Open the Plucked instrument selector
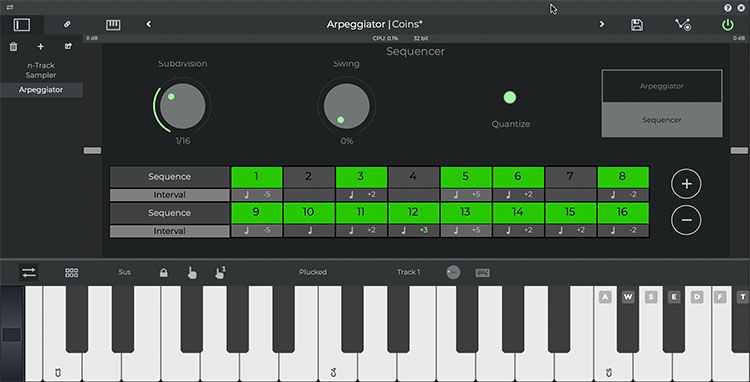 313,272
